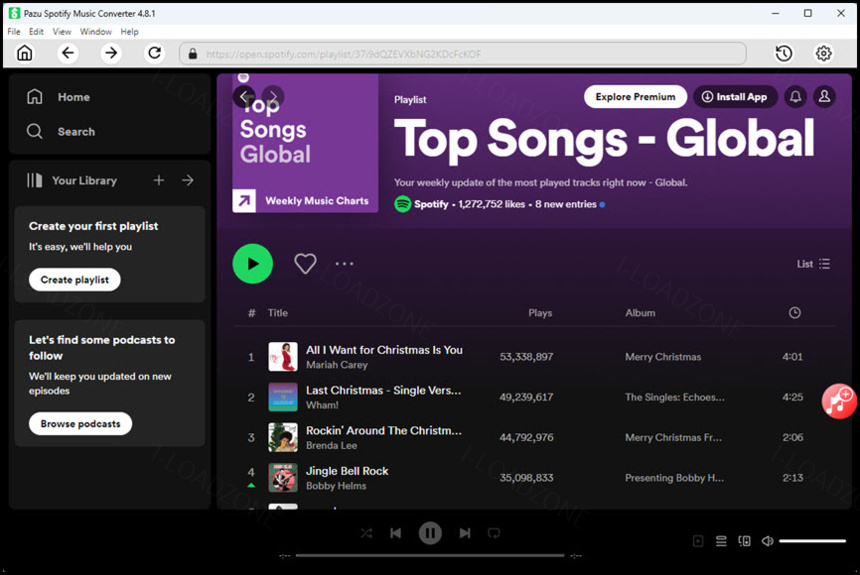Image resolution: width=860 pixels, height=575 pixels.
Task: Open the Merry Christmas album in row 1
Action: pyautogui.click(x=663, y=357)
